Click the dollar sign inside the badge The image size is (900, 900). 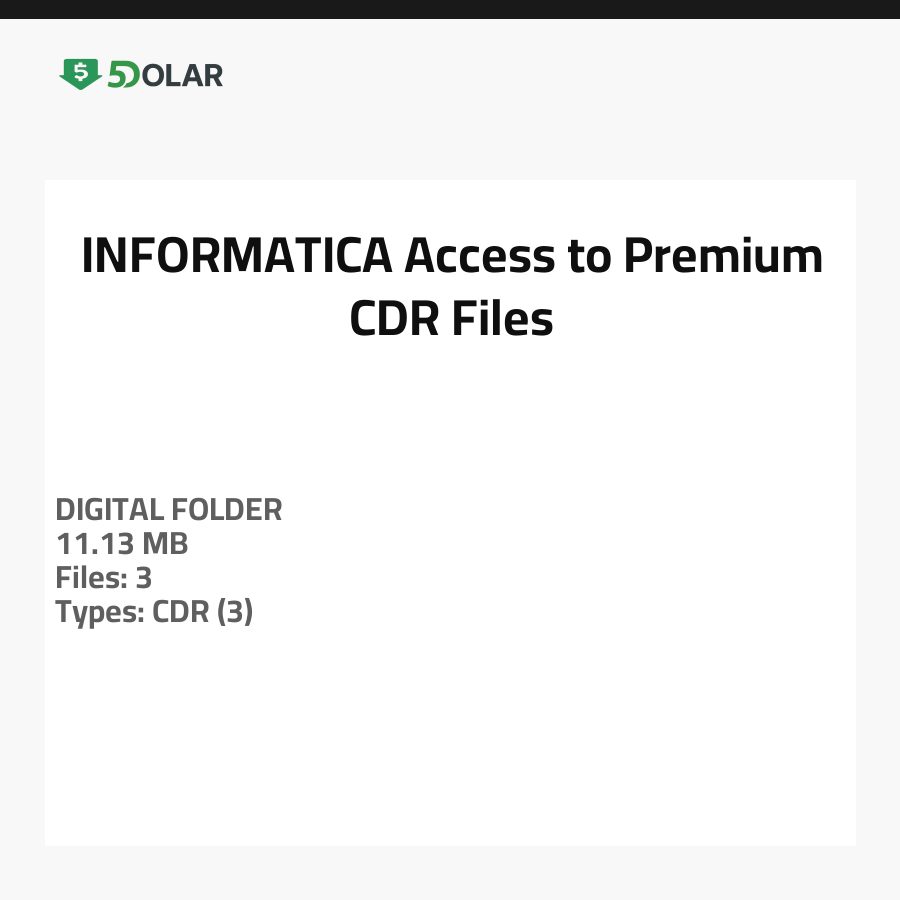click(80, 71)
